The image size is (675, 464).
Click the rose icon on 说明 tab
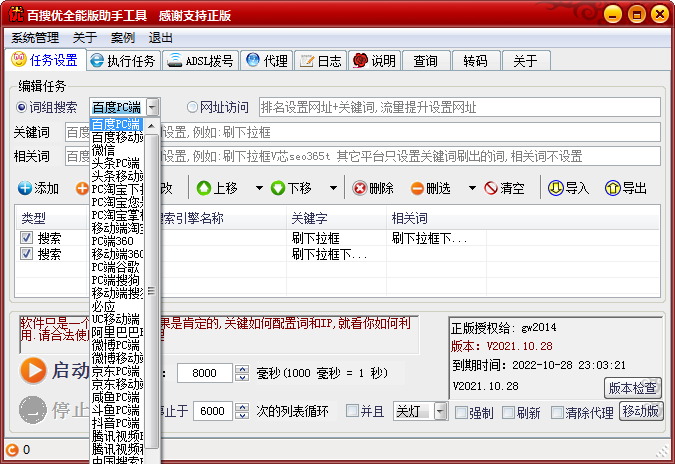tap(360, 60)
